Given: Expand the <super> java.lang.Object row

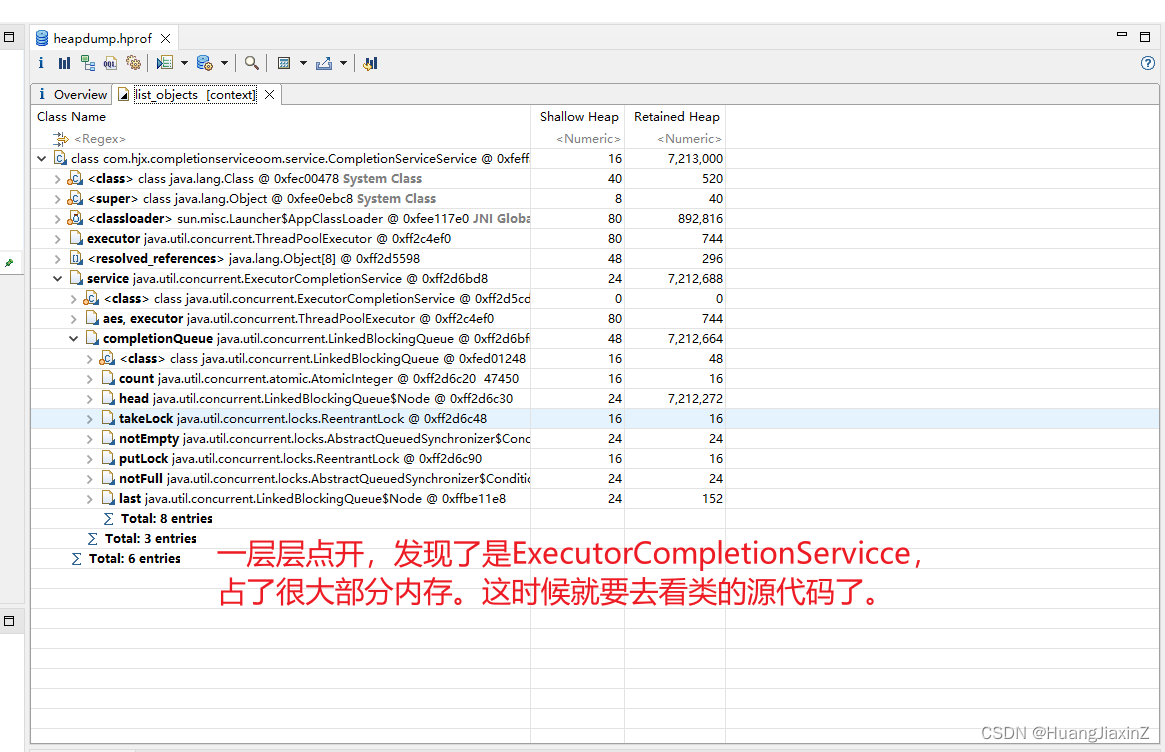Looking at the screenshot, I should [x=57, y=198].
